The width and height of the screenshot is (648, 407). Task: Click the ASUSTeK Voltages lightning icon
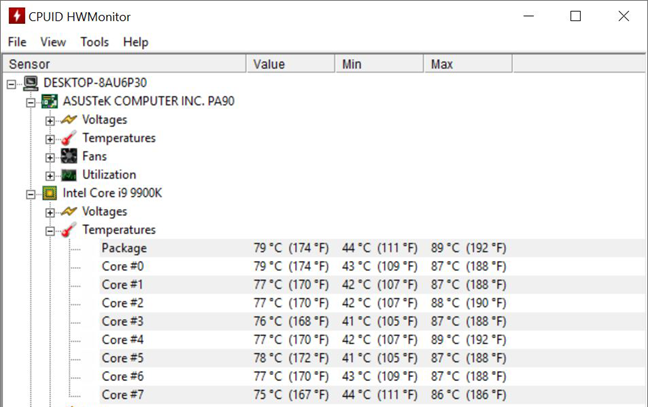[69, 119]
